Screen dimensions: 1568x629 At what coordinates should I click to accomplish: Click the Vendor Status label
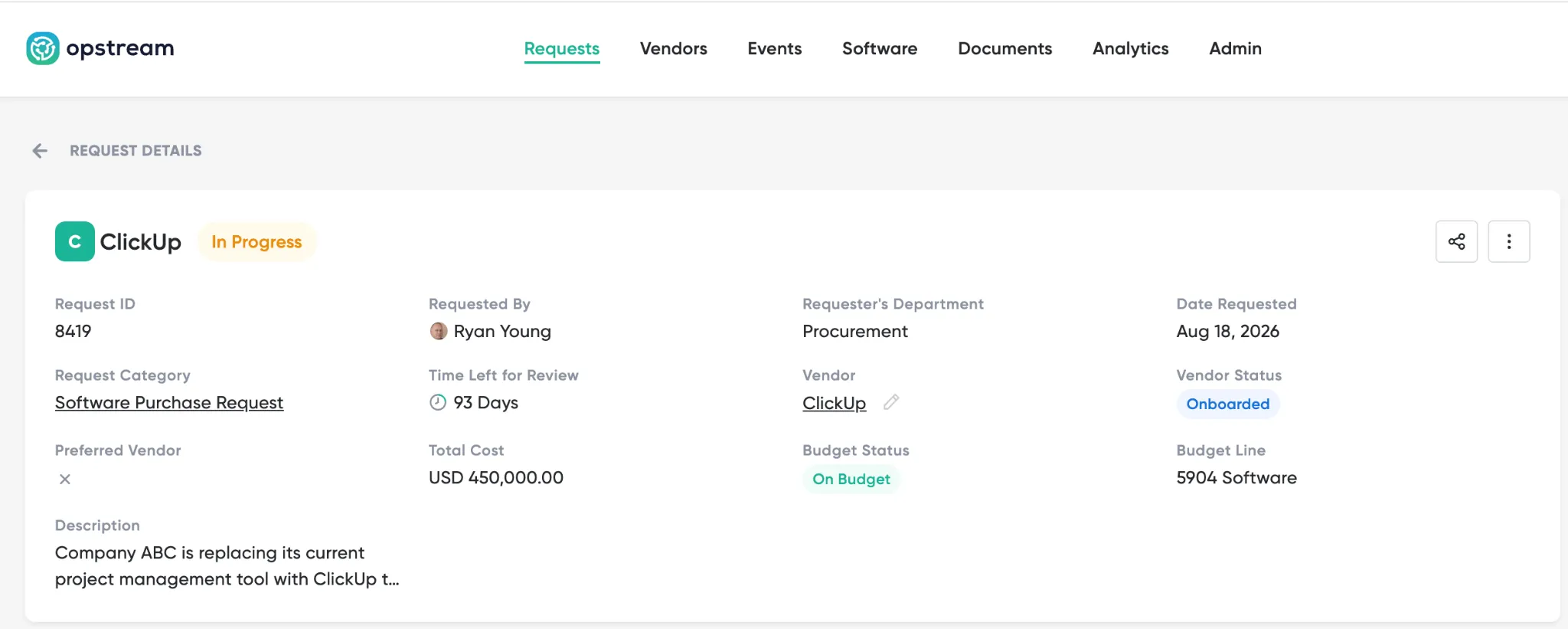click(1229, 375)
